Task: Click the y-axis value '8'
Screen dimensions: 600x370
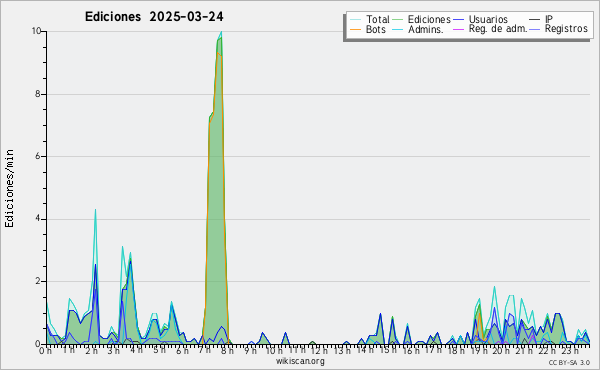Action: [38, 94]
